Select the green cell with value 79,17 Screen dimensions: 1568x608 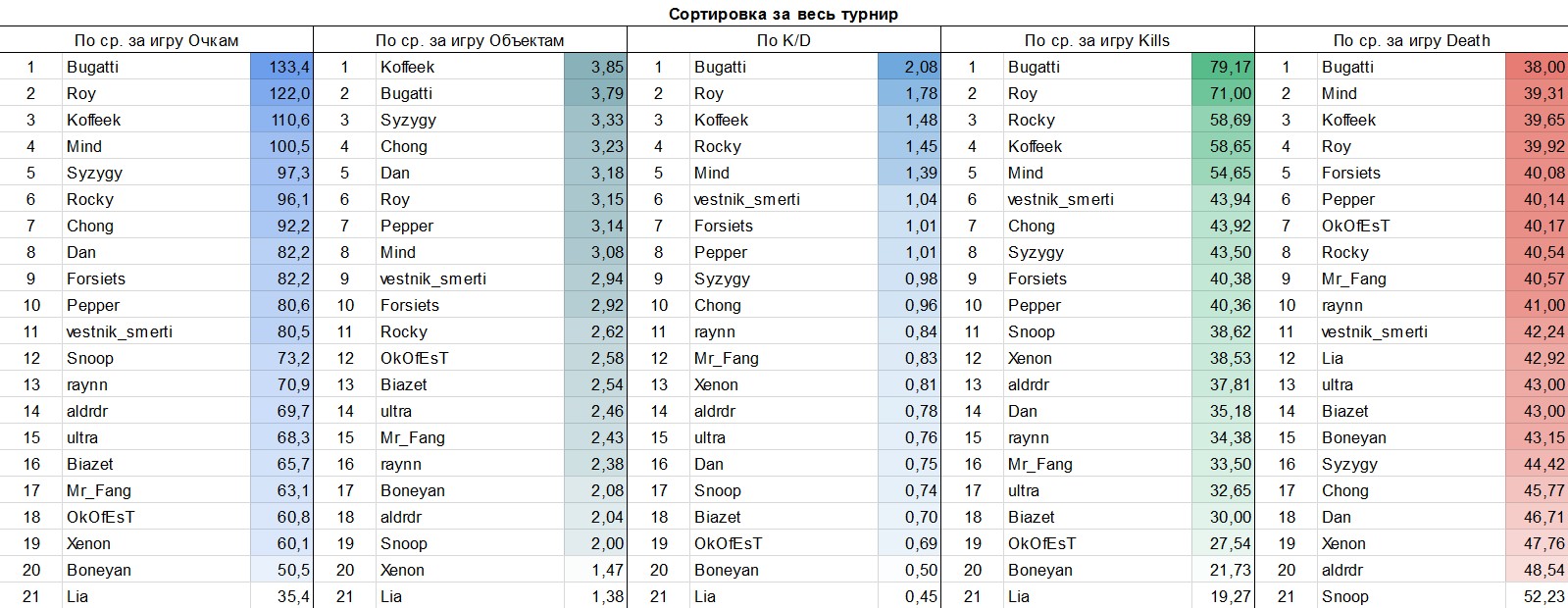pos(1223,67)
